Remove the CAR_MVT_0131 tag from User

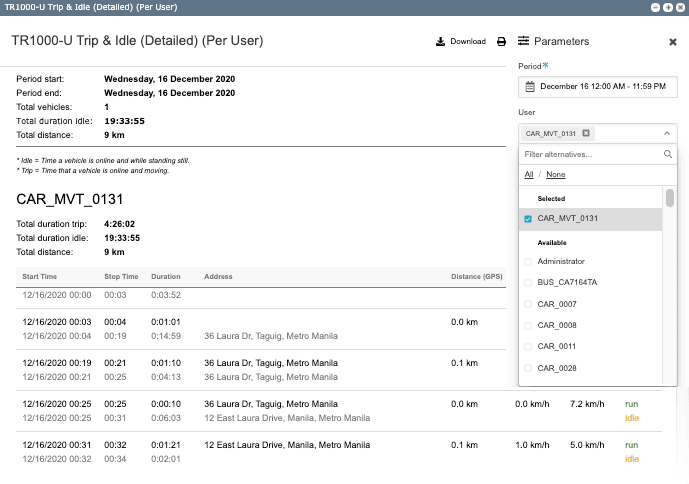click(586, 133)
